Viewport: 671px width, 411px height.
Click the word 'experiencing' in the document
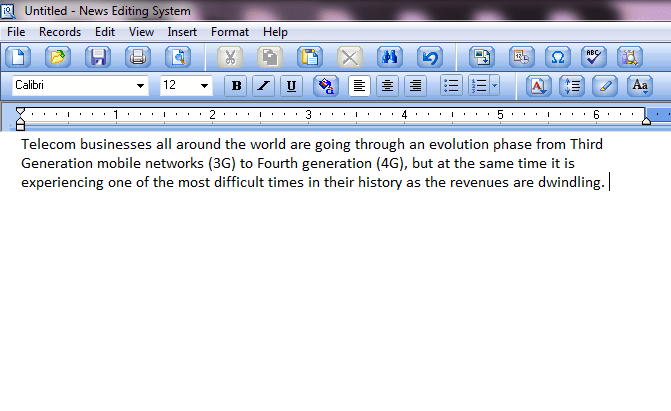(x=62, y=183)
